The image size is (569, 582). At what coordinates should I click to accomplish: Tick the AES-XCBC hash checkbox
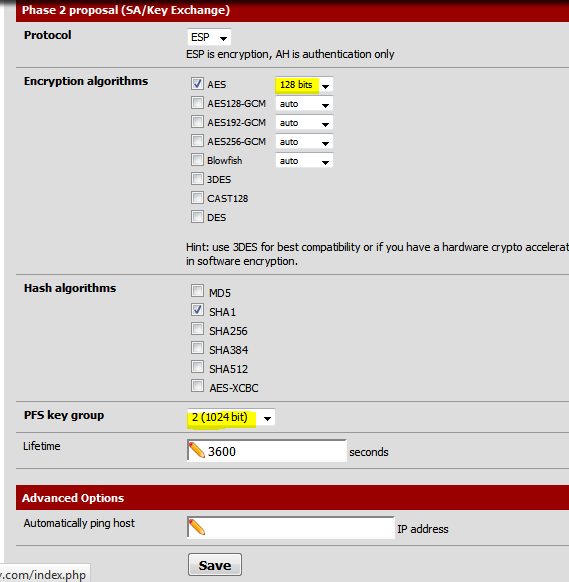point(197,386)
